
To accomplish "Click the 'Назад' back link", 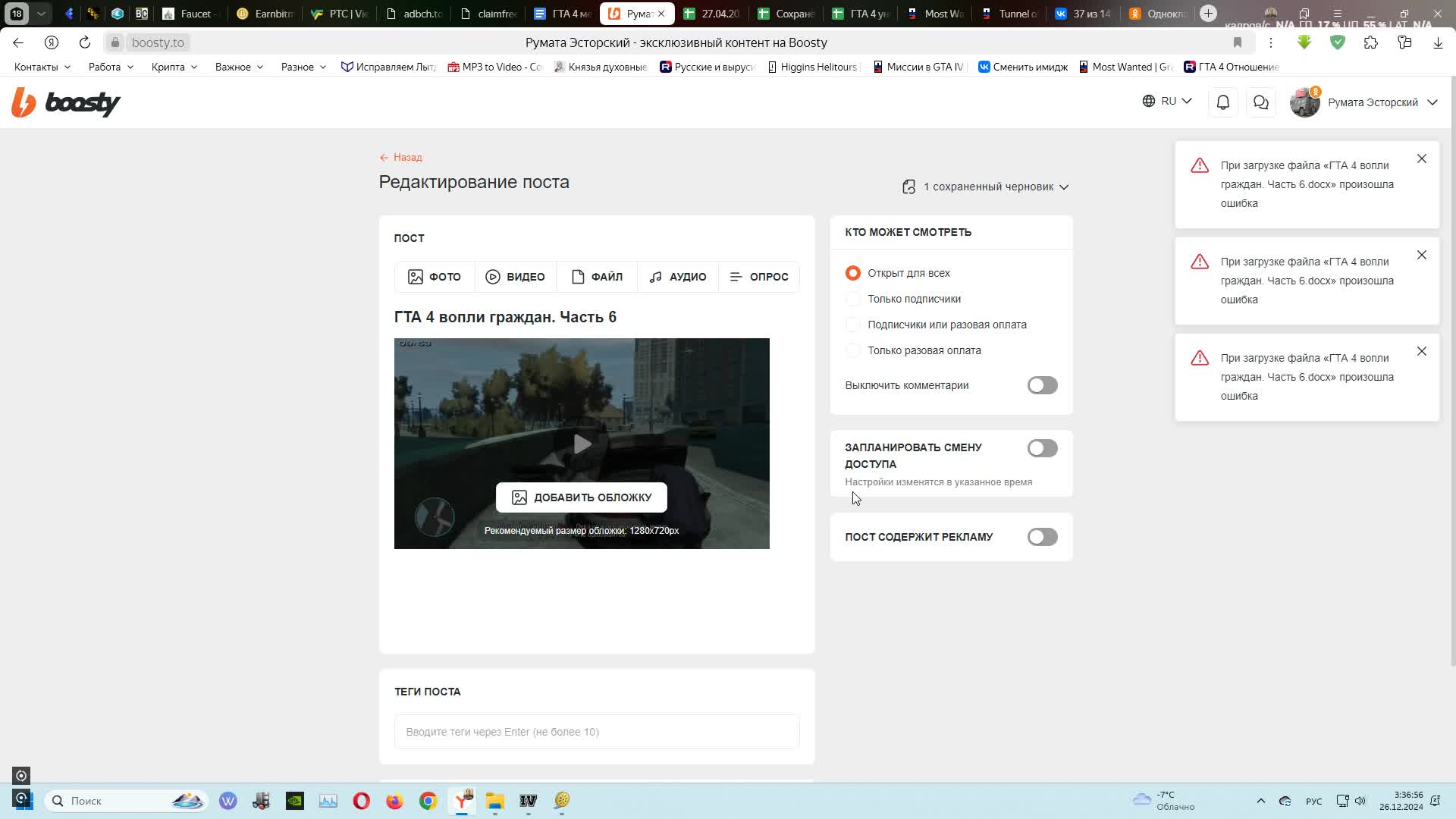I will 401,157.
